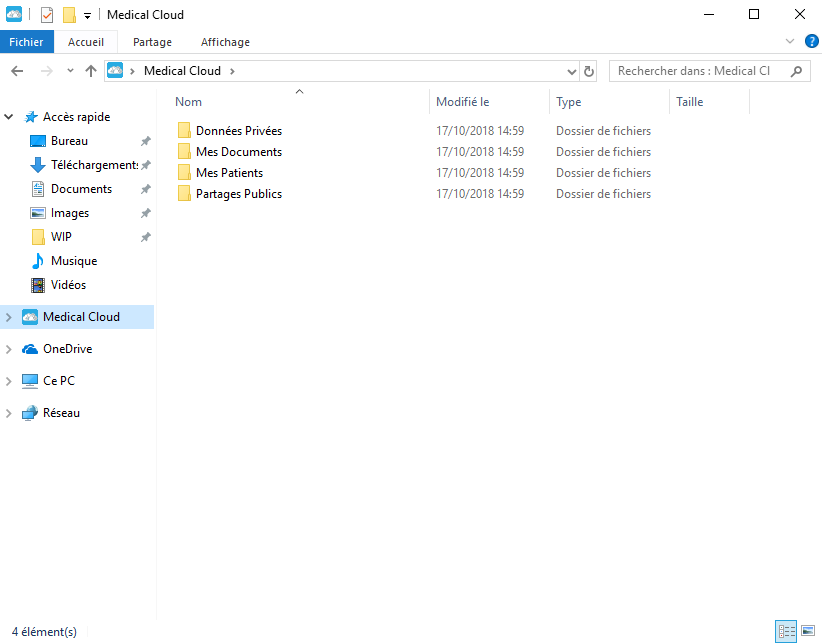Switch to the Partage ribbon tab

[x=153, y=42]
